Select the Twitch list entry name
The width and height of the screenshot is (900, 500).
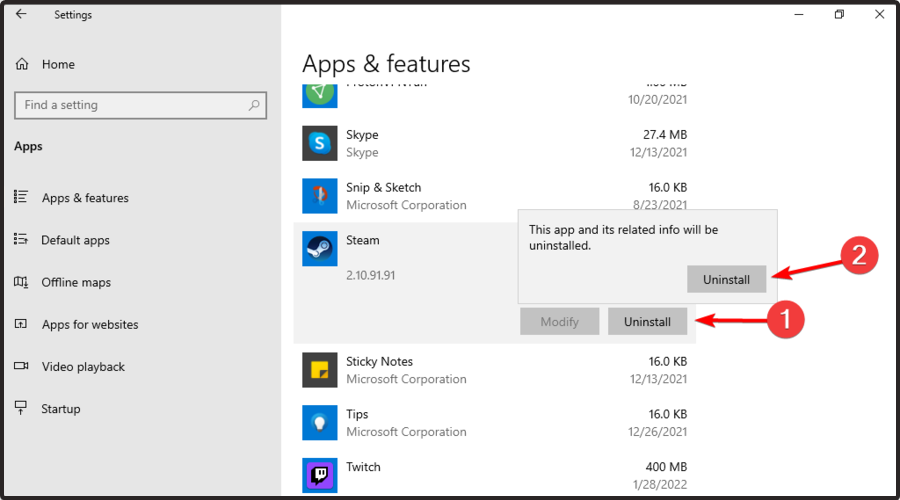click(x=363, y=467)
